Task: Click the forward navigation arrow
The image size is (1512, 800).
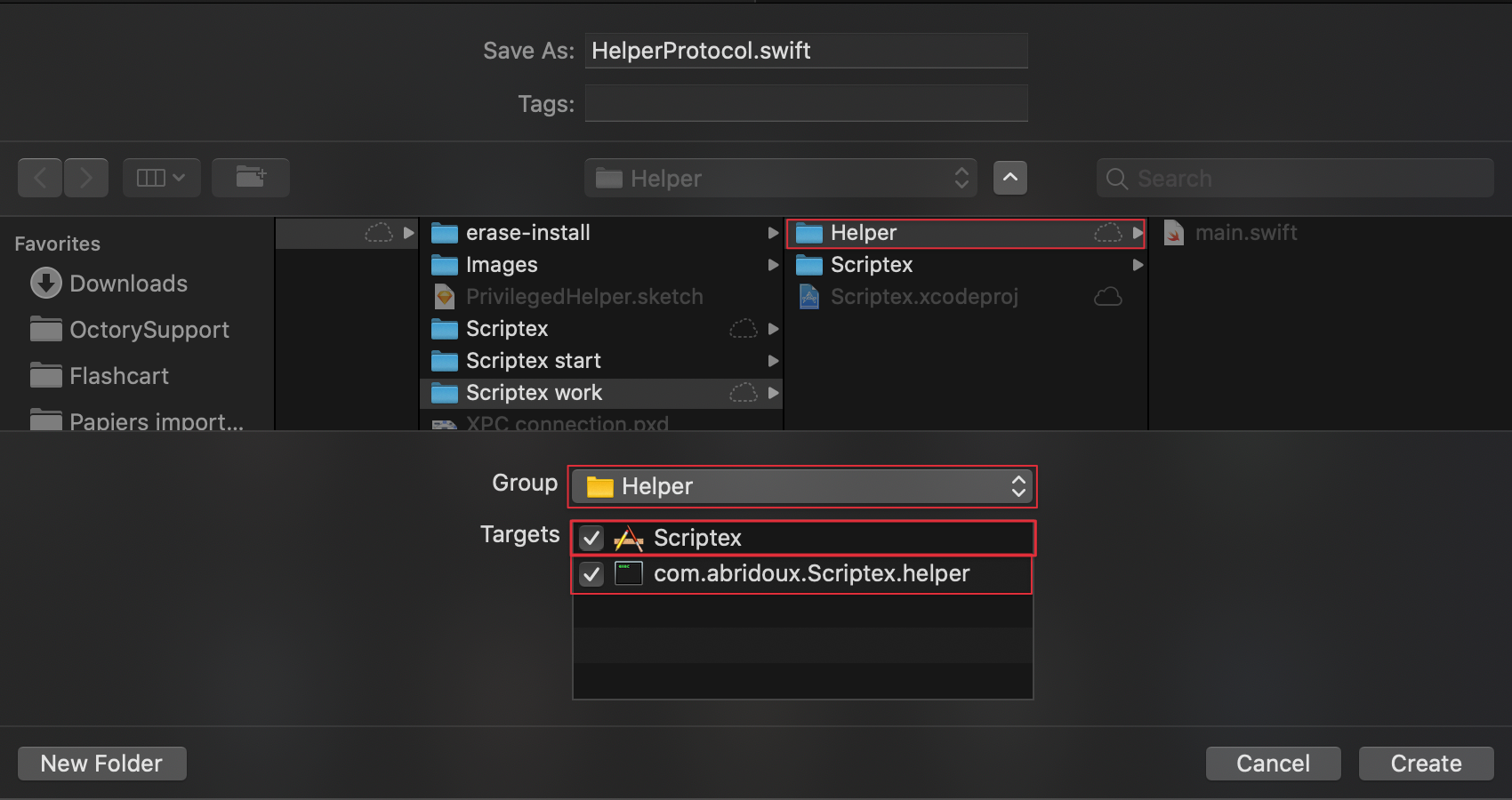Action: tap(86, 178)
